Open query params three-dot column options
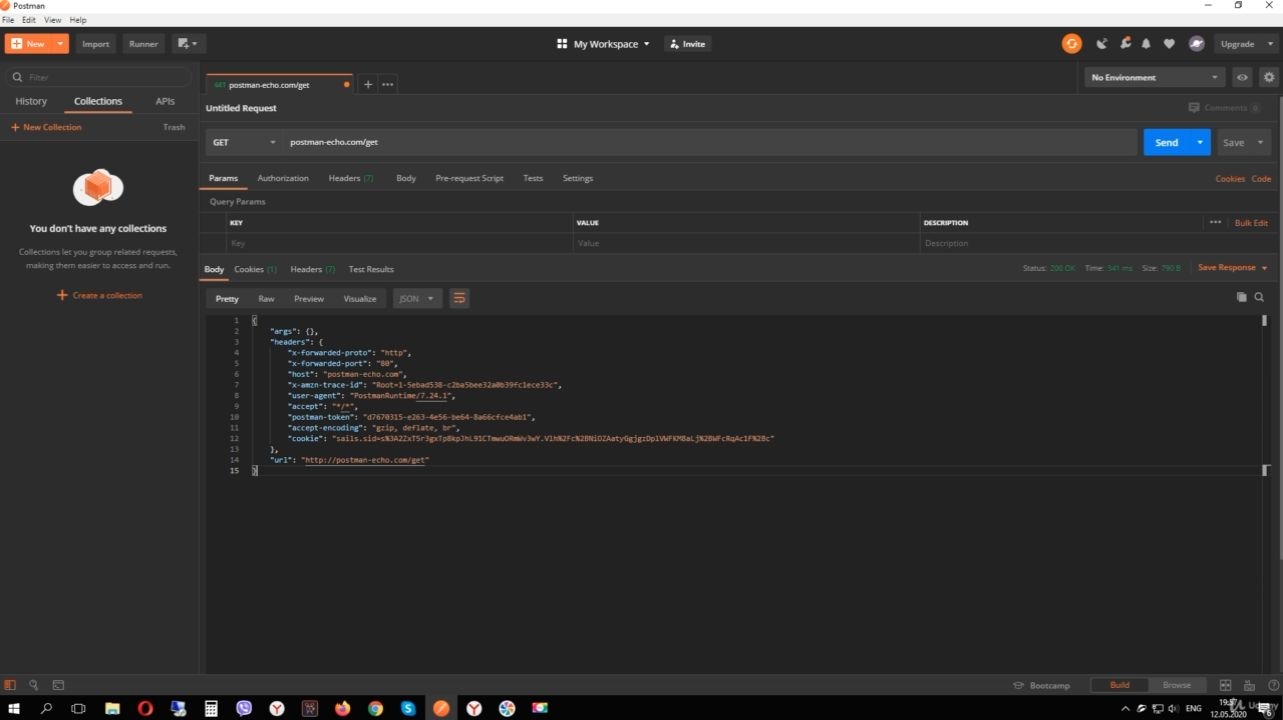The height and width of the screenshot is (720, 1283). click(1215, 222)
